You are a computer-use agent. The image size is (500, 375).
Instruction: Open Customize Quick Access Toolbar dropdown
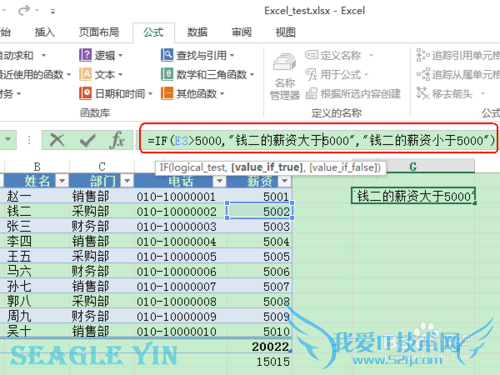point(53,11)
